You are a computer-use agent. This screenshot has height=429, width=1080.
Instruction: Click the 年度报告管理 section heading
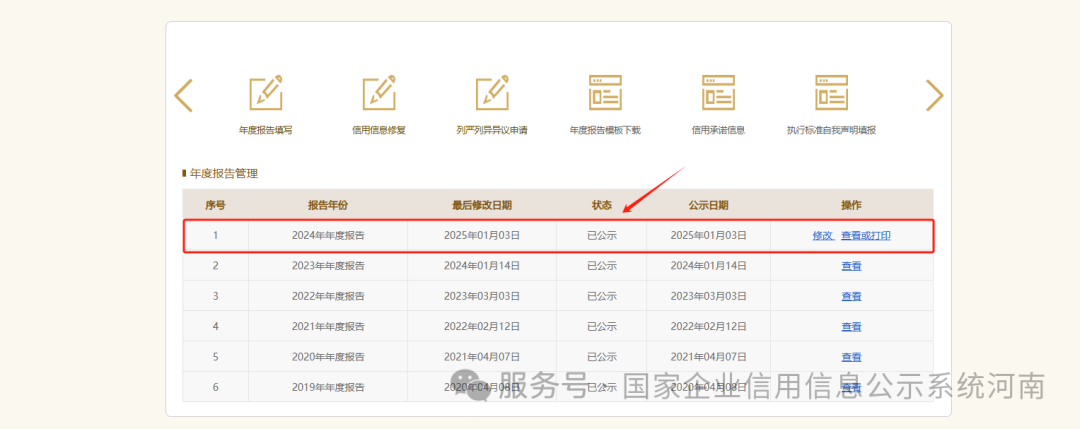[223, 174]
